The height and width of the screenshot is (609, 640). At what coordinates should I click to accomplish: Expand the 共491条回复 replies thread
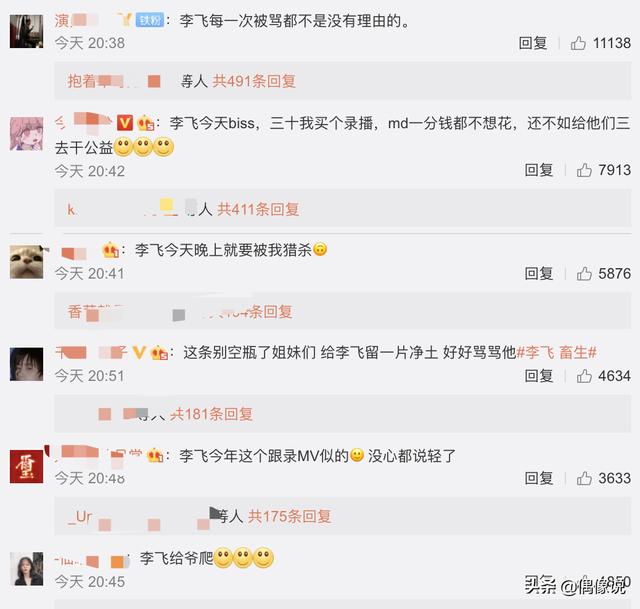(254, 81)
